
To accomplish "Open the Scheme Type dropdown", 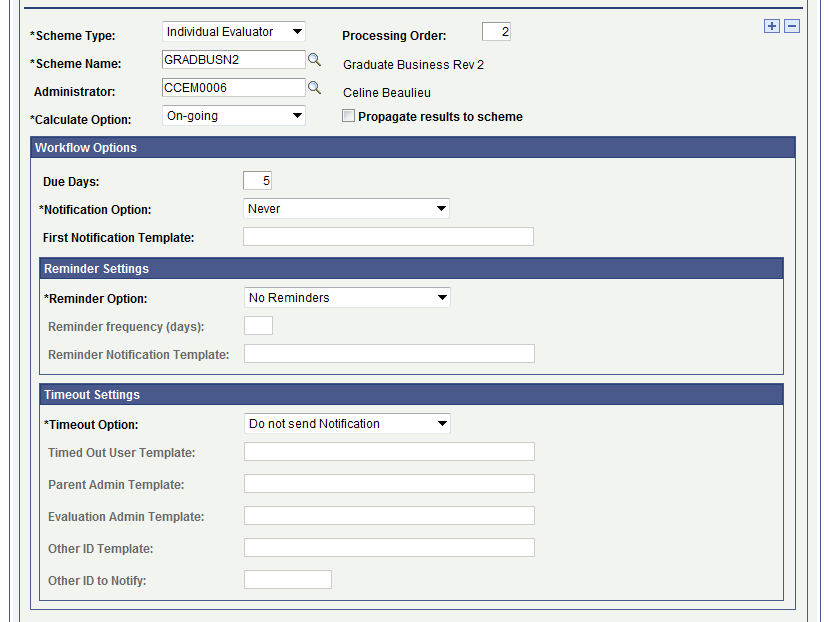I will pyautogui.click(x=233, y=31).
